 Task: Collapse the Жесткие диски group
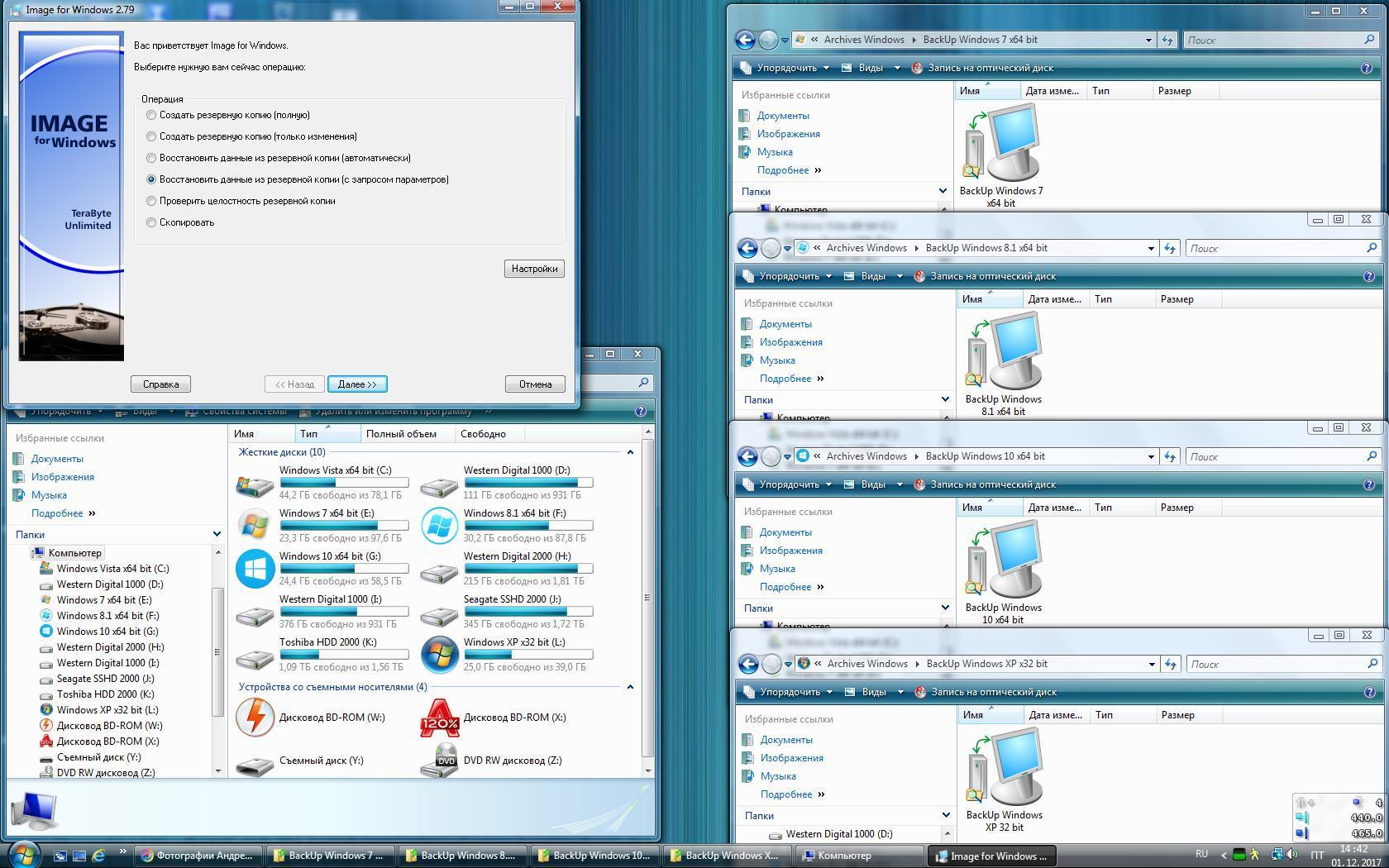click(630, 452)
